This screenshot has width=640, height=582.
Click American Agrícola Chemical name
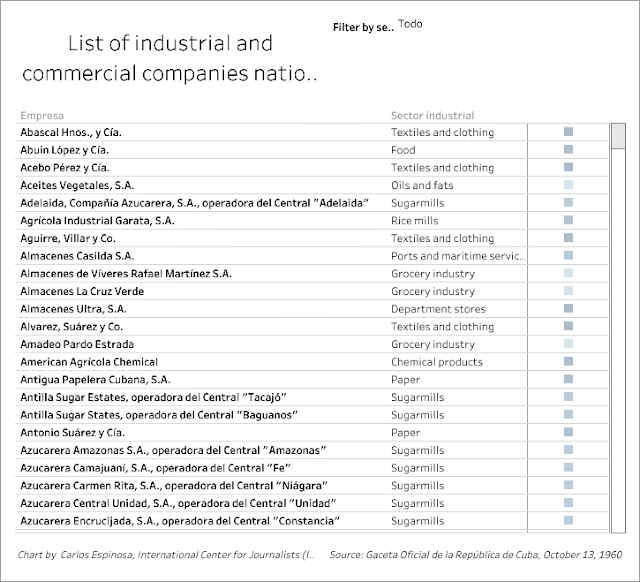tap(89, 362)
